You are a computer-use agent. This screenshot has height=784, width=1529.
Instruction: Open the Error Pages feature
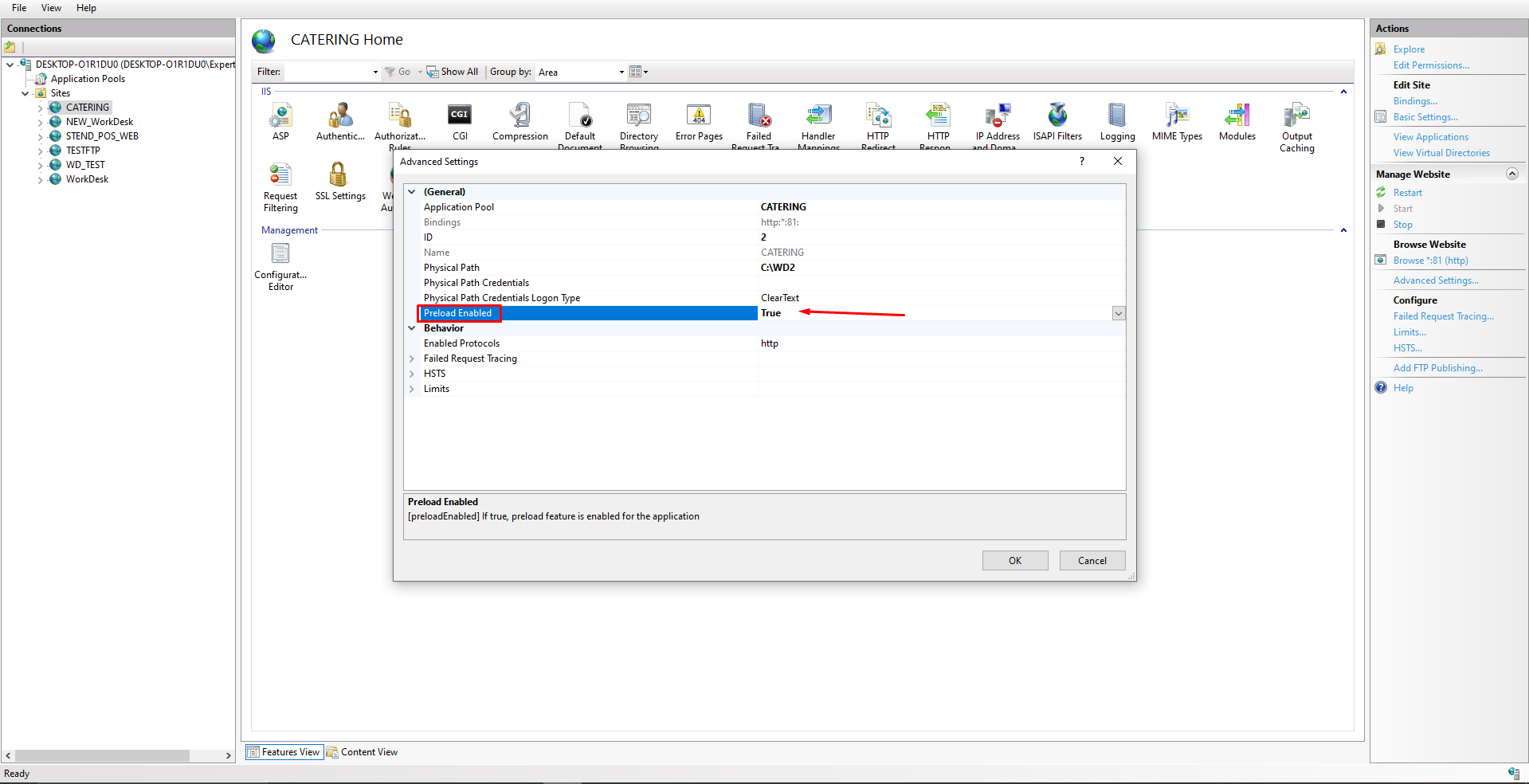point(699,117)
